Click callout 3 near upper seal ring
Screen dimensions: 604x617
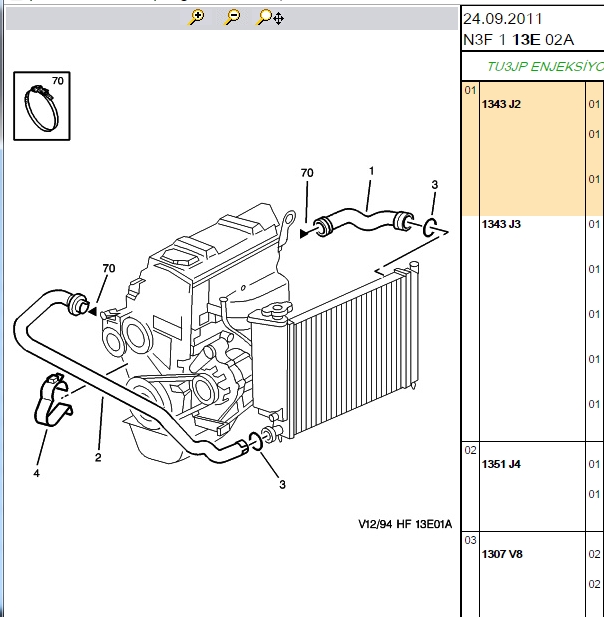pos(434,185)
